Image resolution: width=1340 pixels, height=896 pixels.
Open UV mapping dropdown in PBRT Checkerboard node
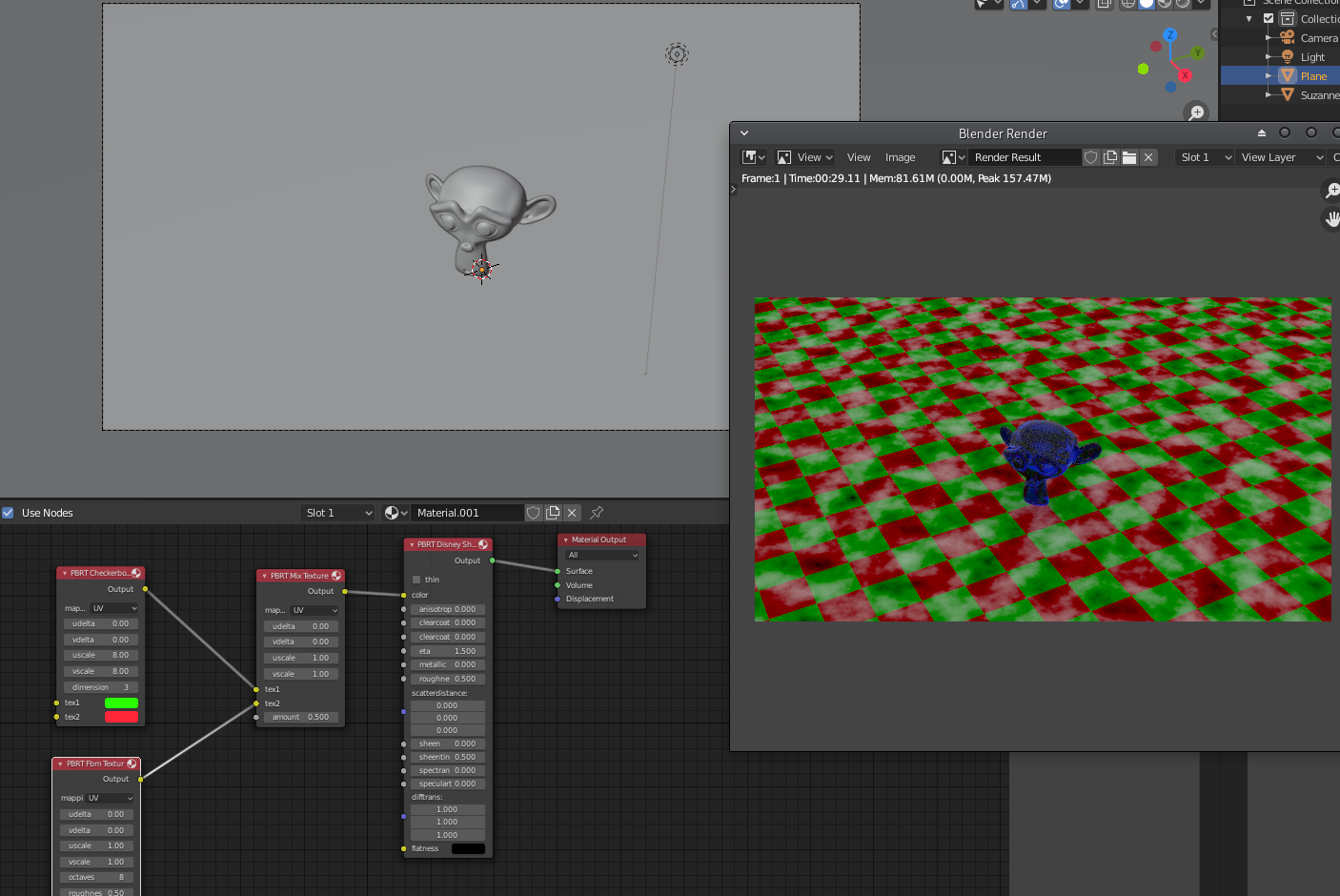(x=114, y=608)
